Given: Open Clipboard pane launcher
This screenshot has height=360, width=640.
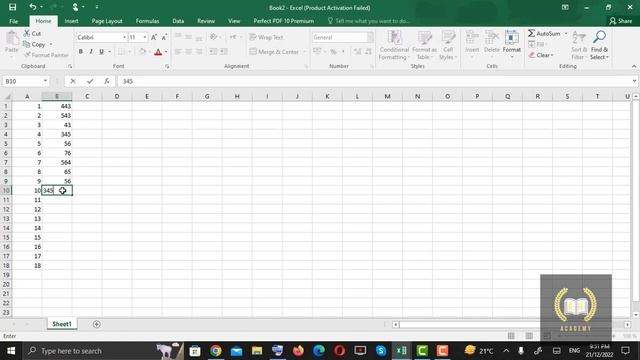Looking at the screenshot, I should tap(70, 66).
